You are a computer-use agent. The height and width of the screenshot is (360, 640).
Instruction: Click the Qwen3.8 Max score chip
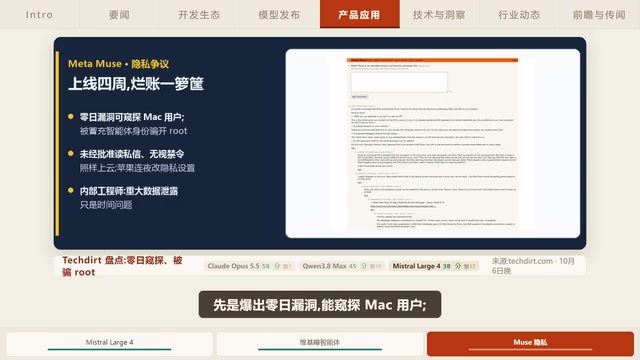(342, 266)
